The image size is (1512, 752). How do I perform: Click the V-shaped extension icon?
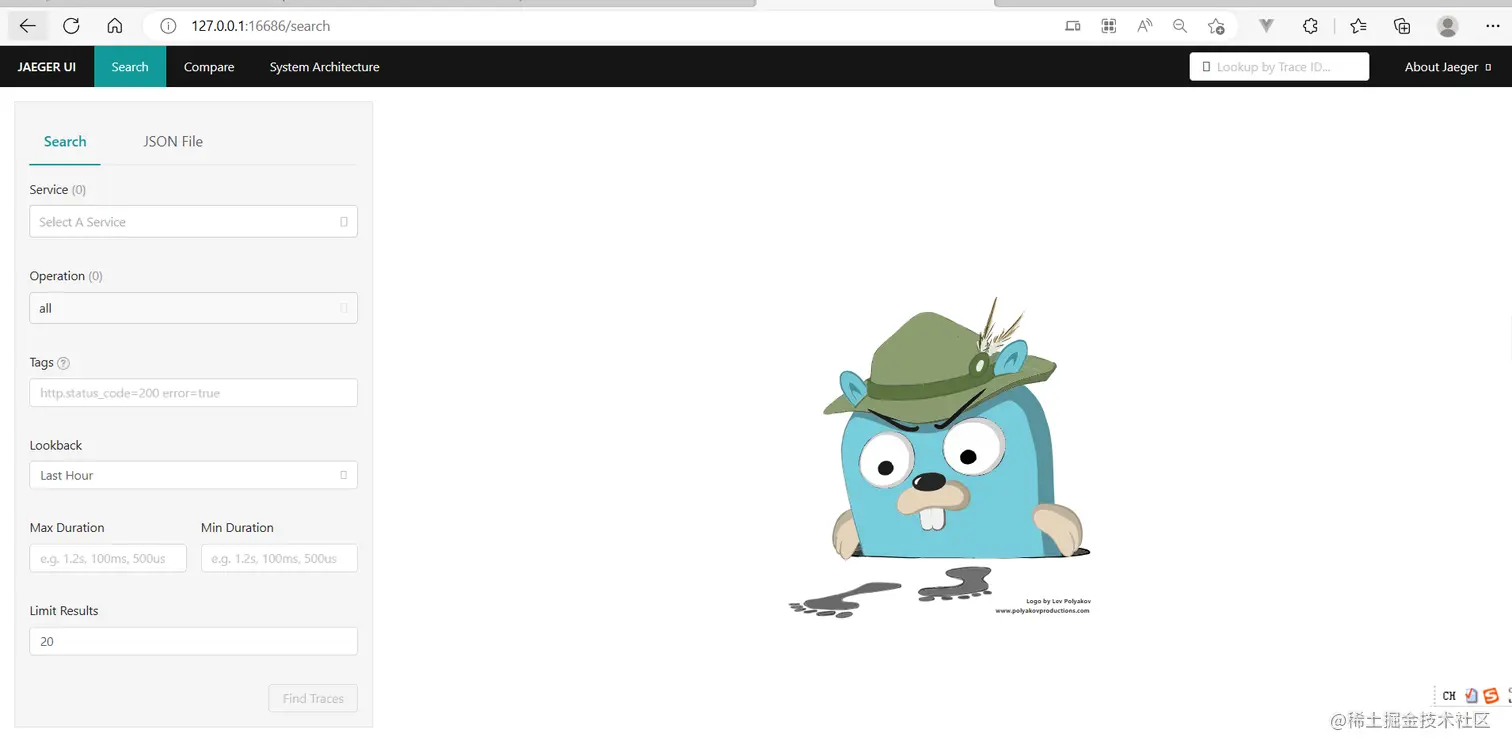(x=1266, y=26)
